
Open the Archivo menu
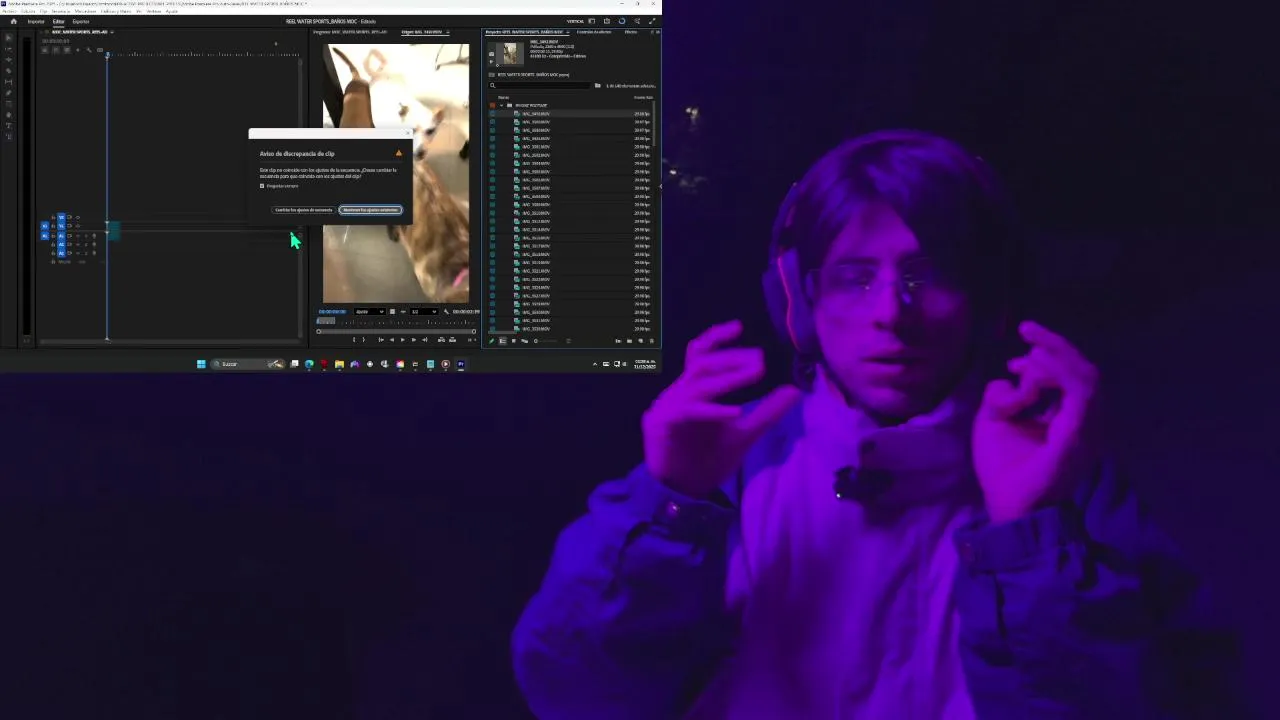click(9, 11)
